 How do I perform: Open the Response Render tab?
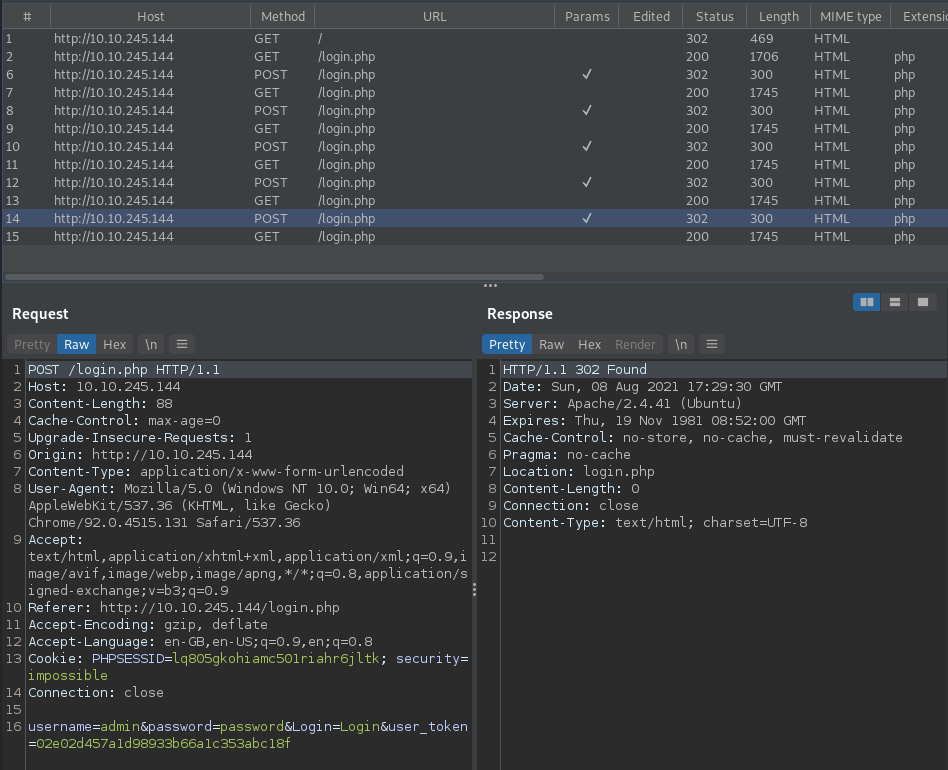point(635,344)
